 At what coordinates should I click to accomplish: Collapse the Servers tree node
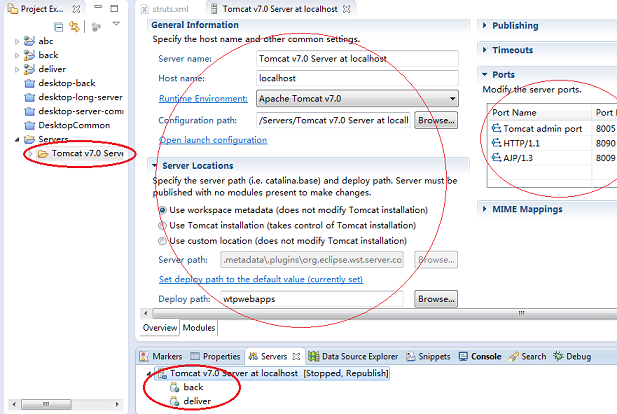tap(17, 140)
